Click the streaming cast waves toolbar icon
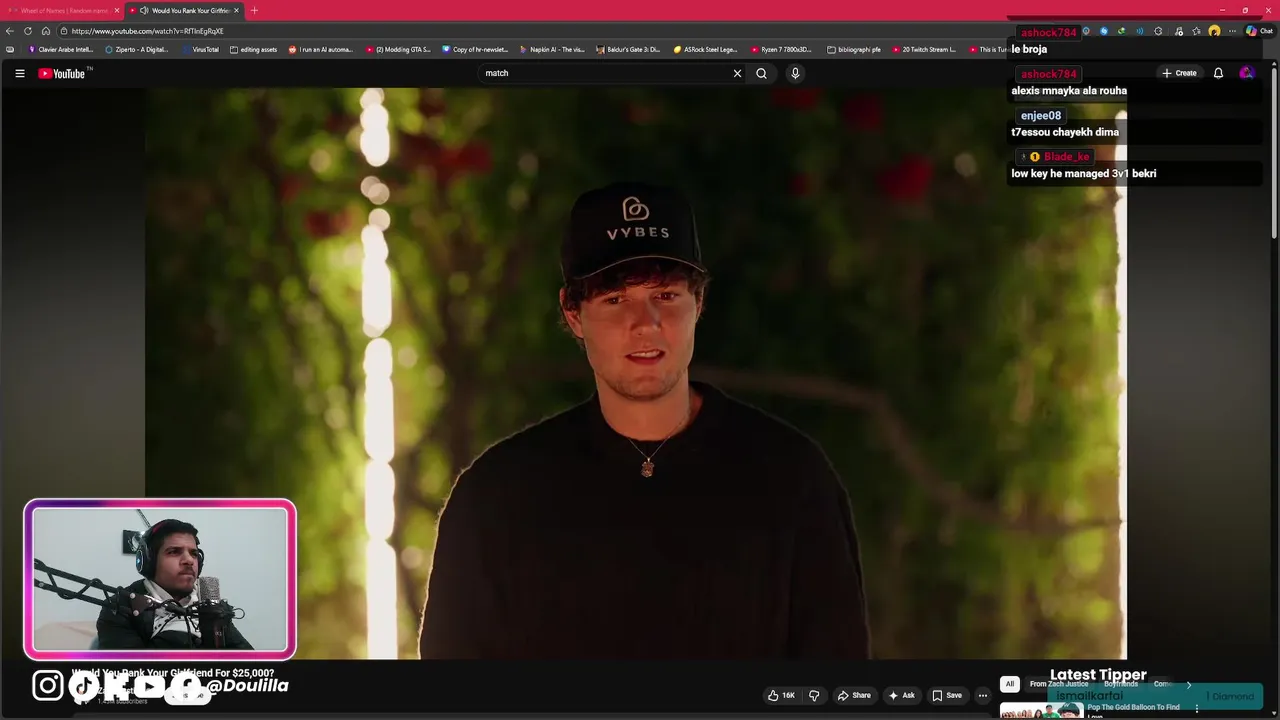The image size is (1280, 720). [1139, 31]
